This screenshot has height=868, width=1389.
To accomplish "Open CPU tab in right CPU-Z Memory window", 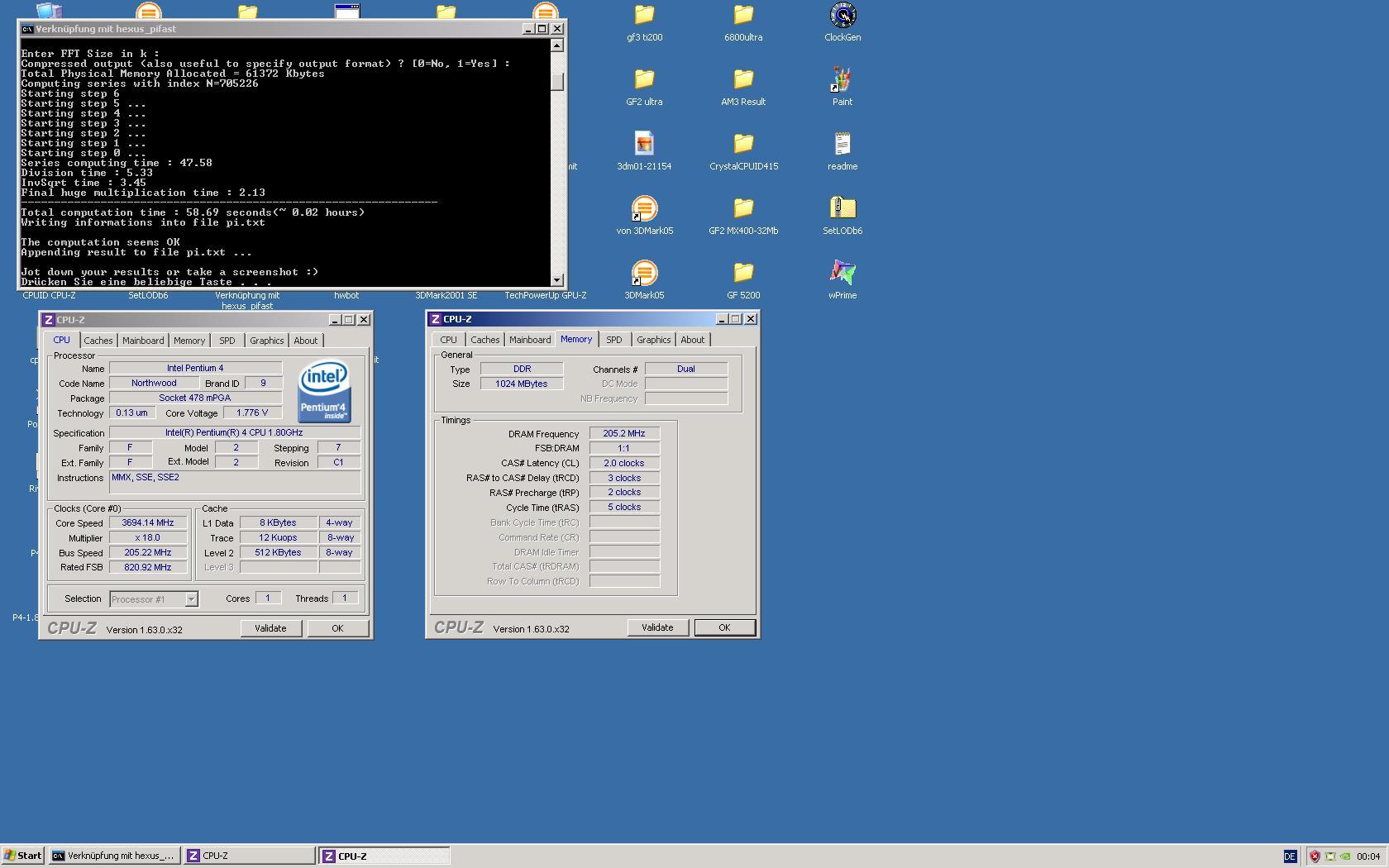I will coord(448,340).
